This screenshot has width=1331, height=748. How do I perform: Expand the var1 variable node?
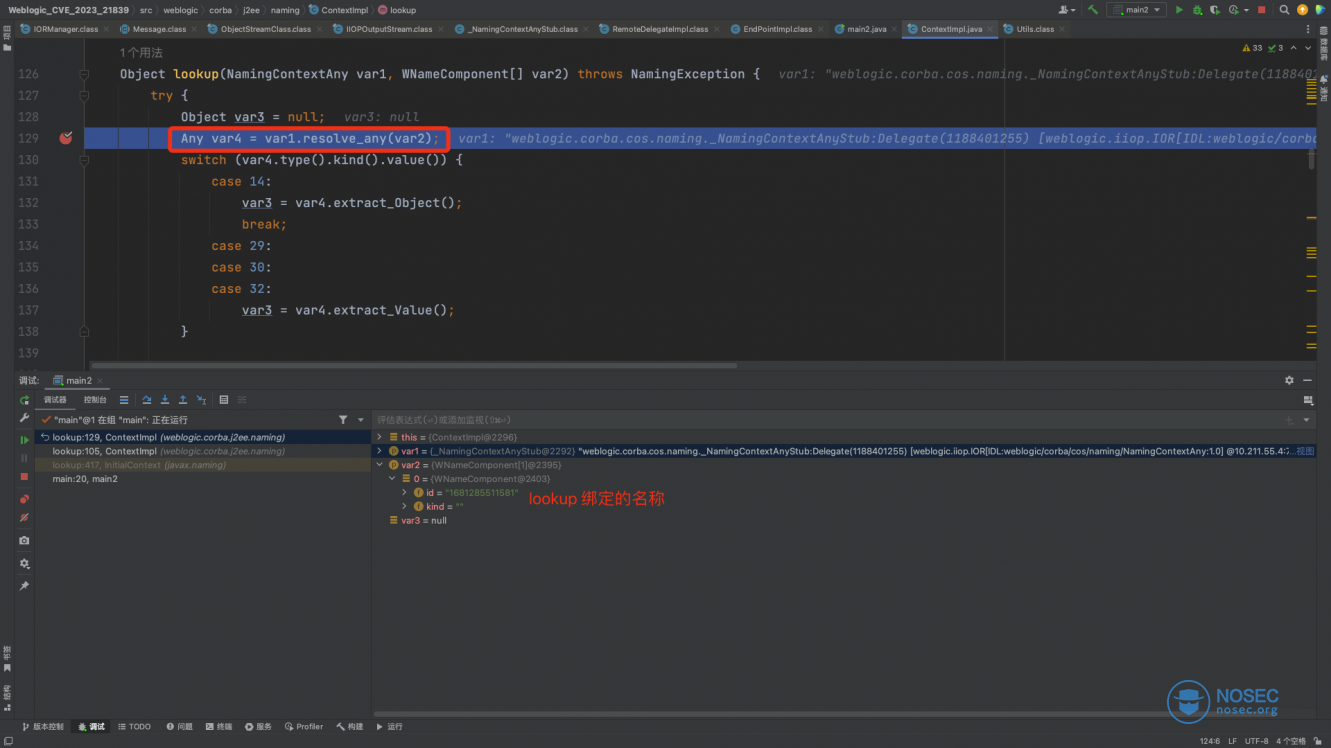click(x=379, y=451)
